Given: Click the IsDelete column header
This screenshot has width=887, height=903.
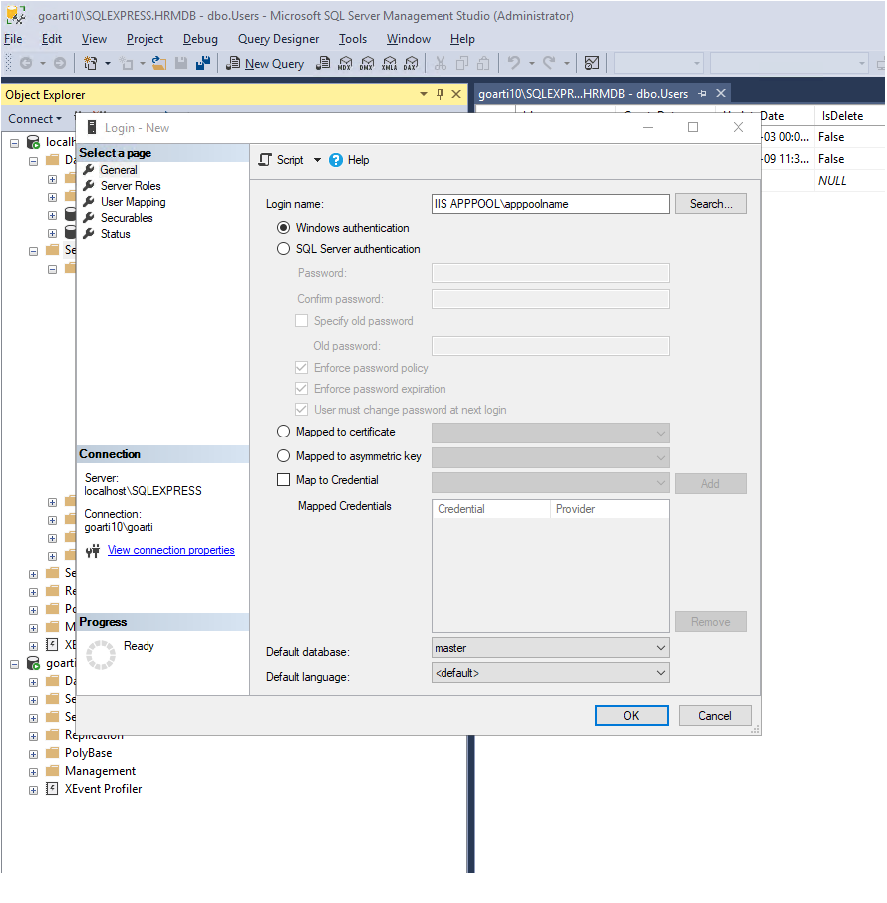Looking at the screenshot, I should [842, 116].
